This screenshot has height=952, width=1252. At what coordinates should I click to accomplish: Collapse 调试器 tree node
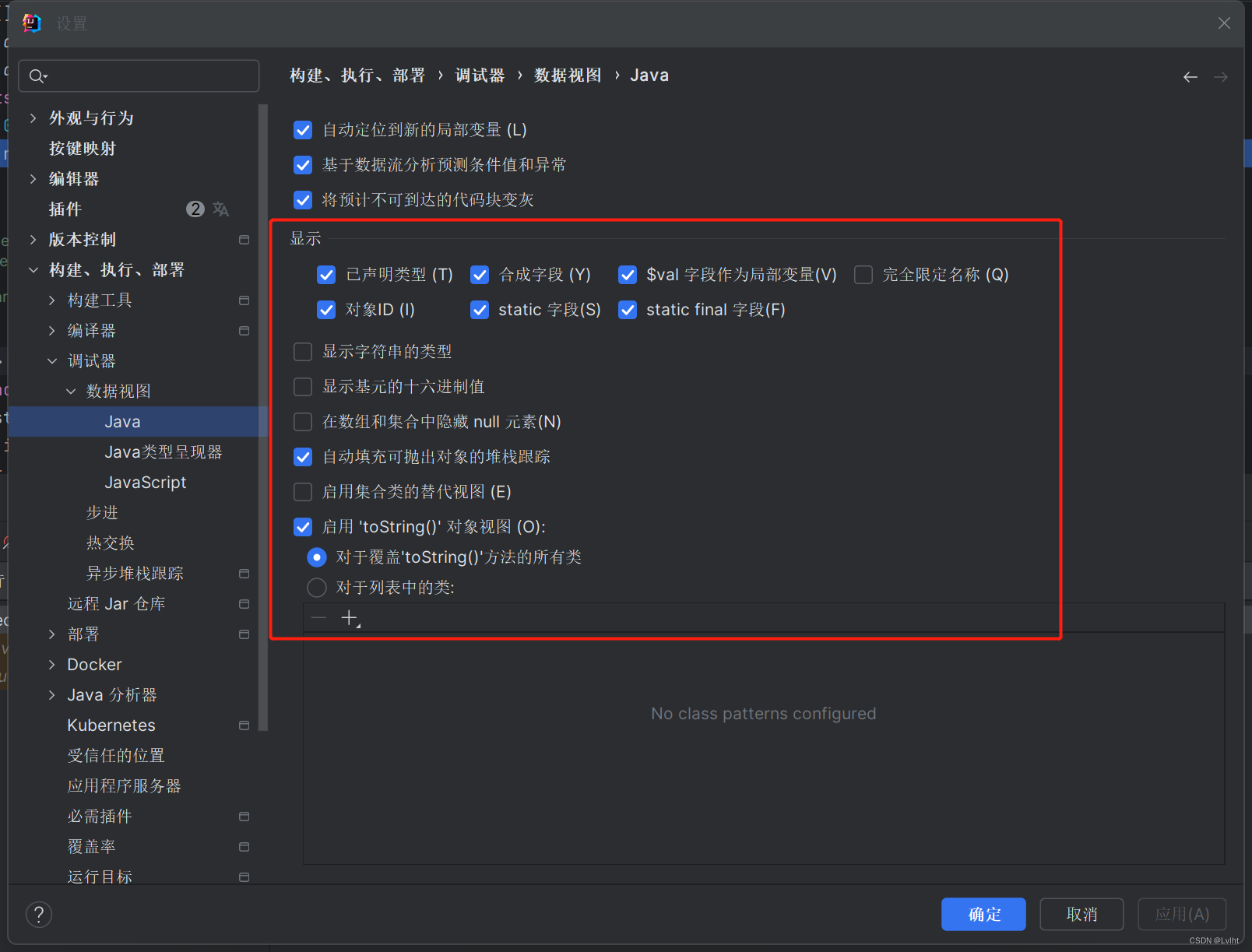coord(51,361)
